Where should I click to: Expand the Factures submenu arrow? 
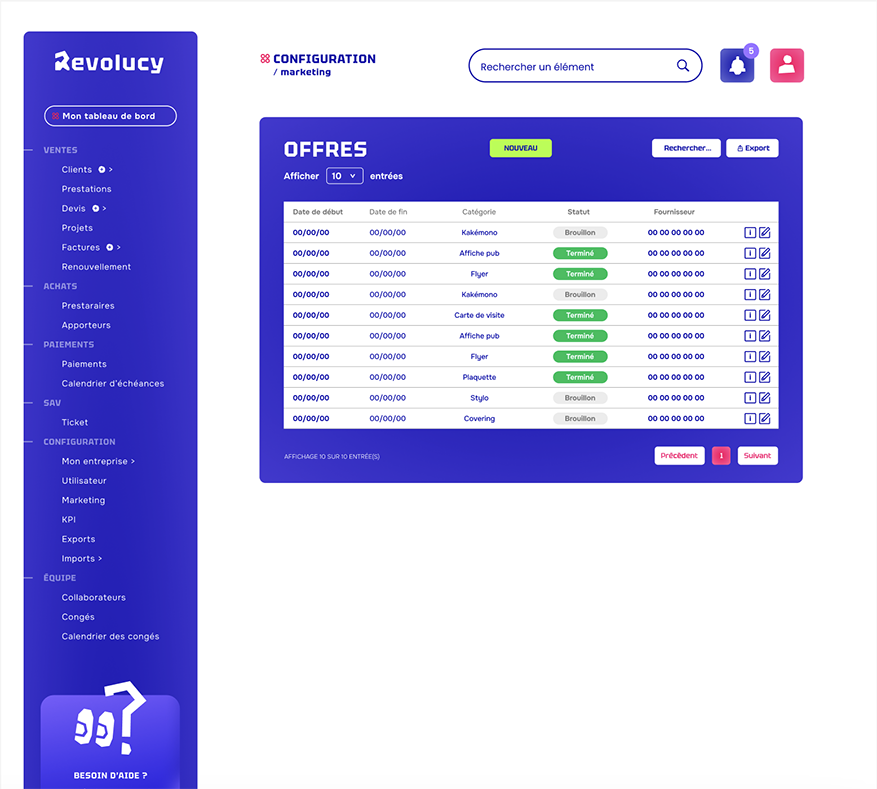pyautogui.click(x=118, y=248)
